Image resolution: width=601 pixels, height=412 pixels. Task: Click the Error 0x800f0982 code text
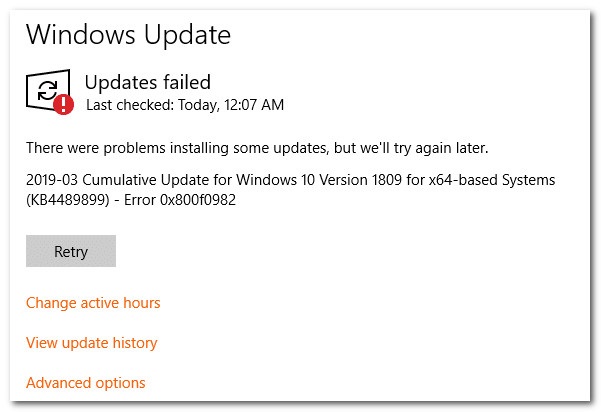tap(180, 200)
